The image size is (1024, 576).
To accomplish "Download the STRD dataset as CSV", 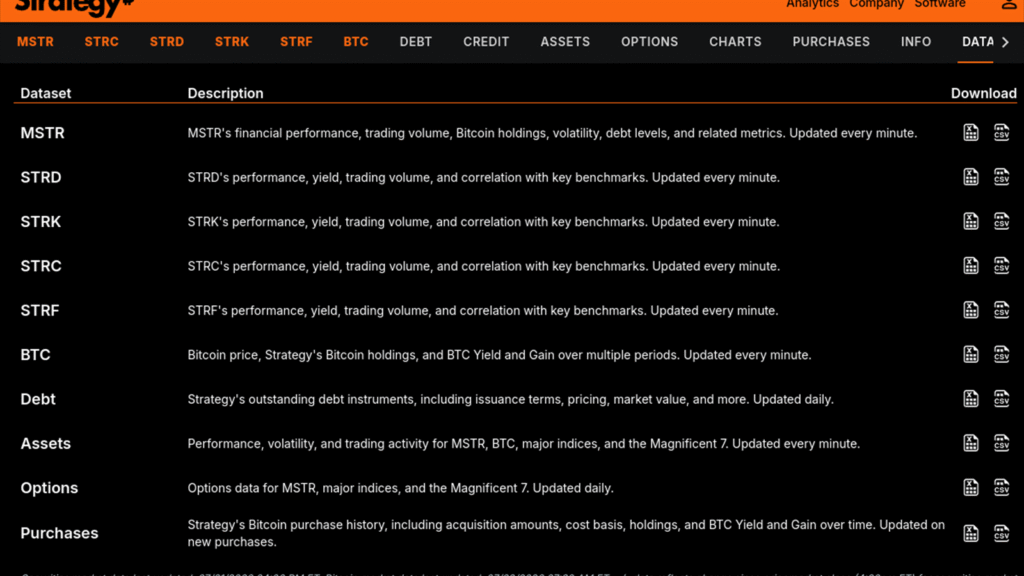I will coord(1001,177).
